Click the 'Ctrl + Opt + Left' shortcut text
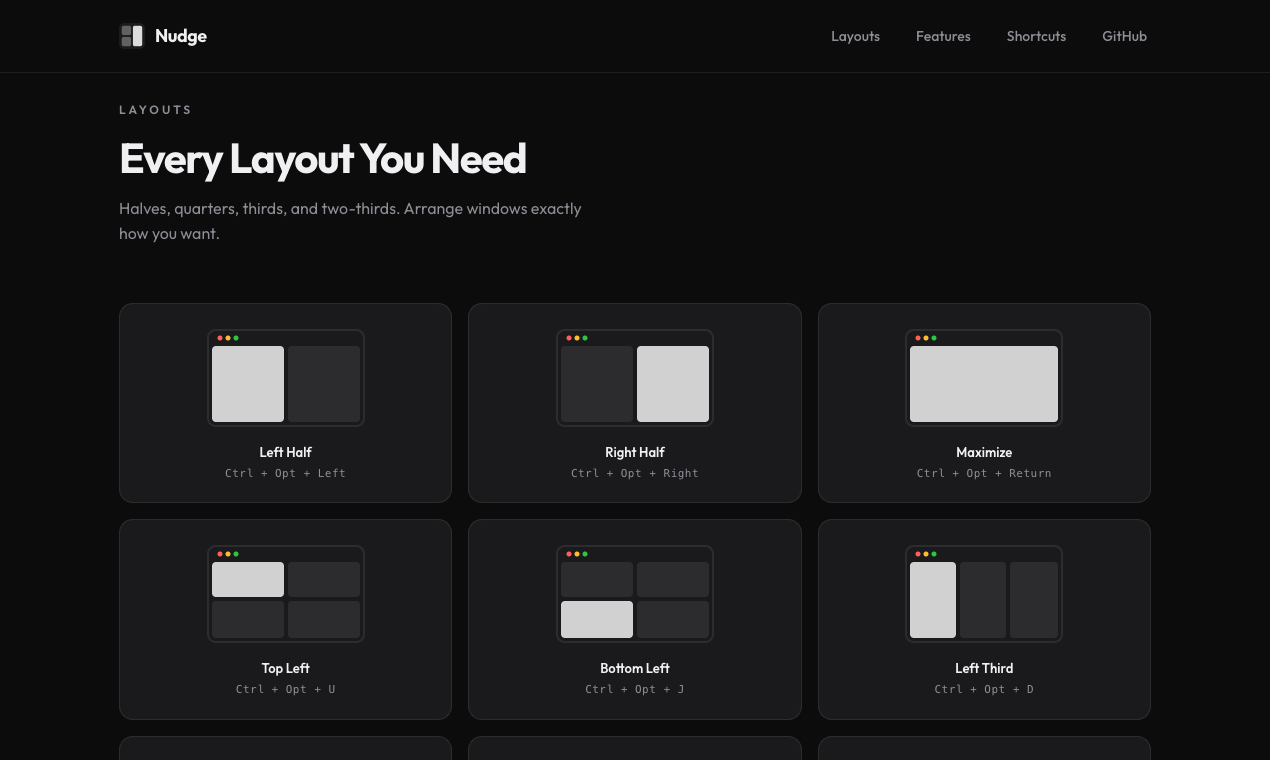The image size is (1270, 760). point(286,473)
